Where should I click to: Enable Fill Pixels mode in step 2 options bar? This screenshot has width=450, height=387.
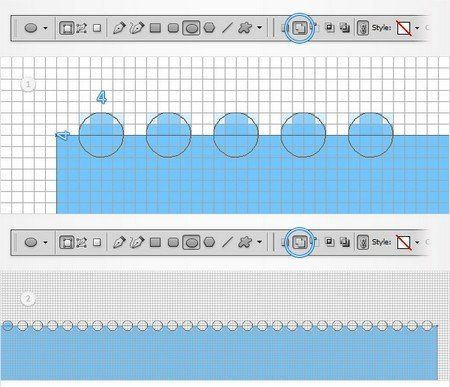[97, 242]
